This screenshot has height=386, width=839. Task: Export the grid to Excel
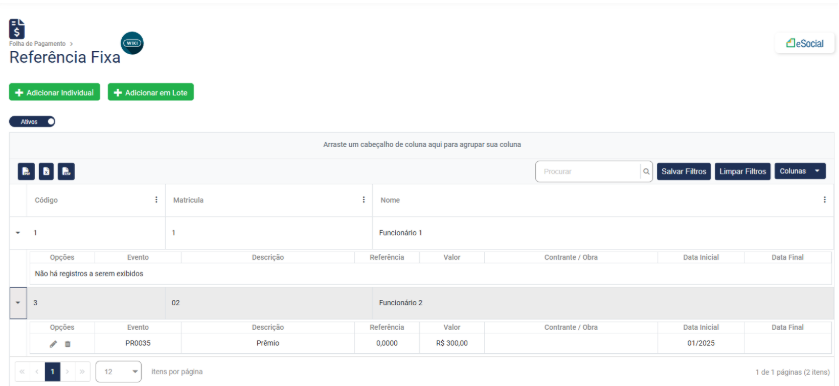pyautogui.click(x=47, y=171)
